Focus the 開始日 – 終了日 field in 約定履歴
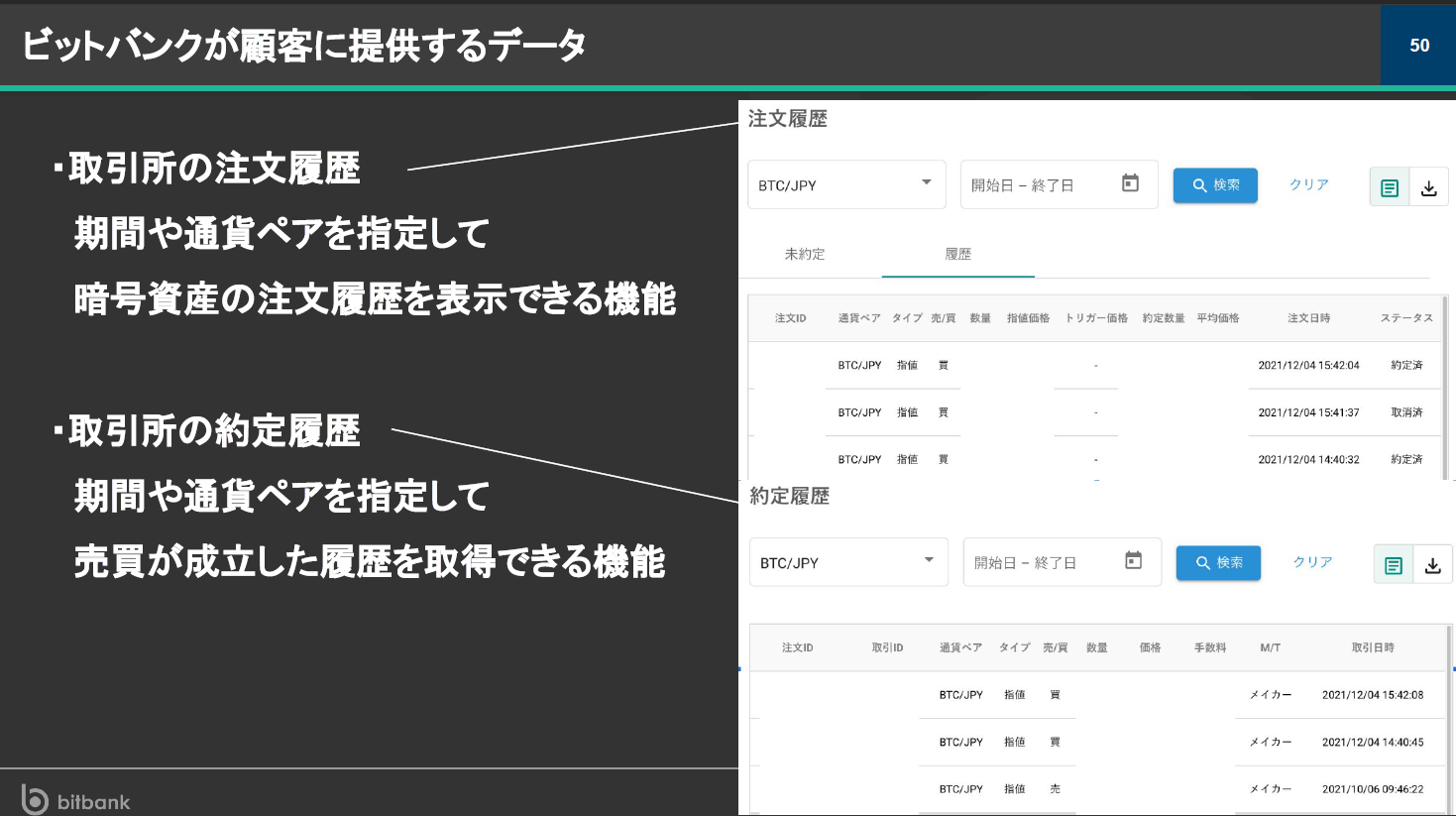1456x816 pixels. coord(1062,562)
